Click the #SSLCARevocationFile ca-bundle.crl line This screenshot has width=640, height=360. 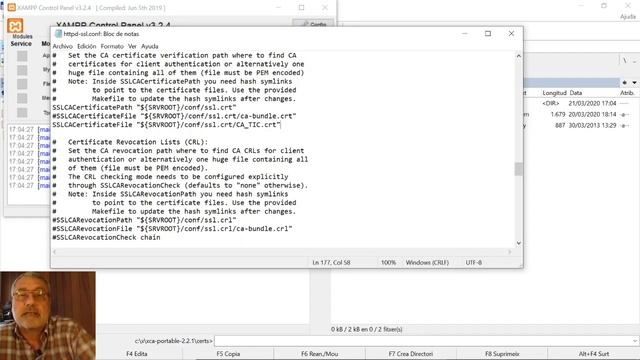[172, 229]
